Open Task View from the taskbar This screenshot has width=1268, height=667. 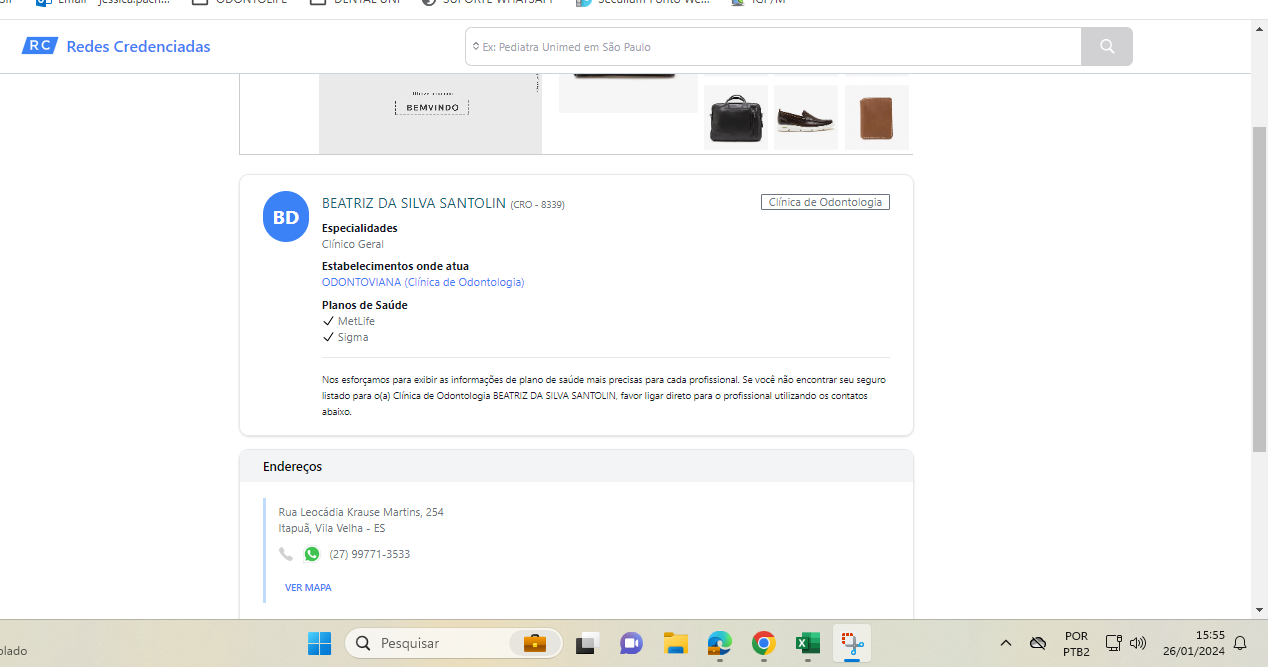586,643
